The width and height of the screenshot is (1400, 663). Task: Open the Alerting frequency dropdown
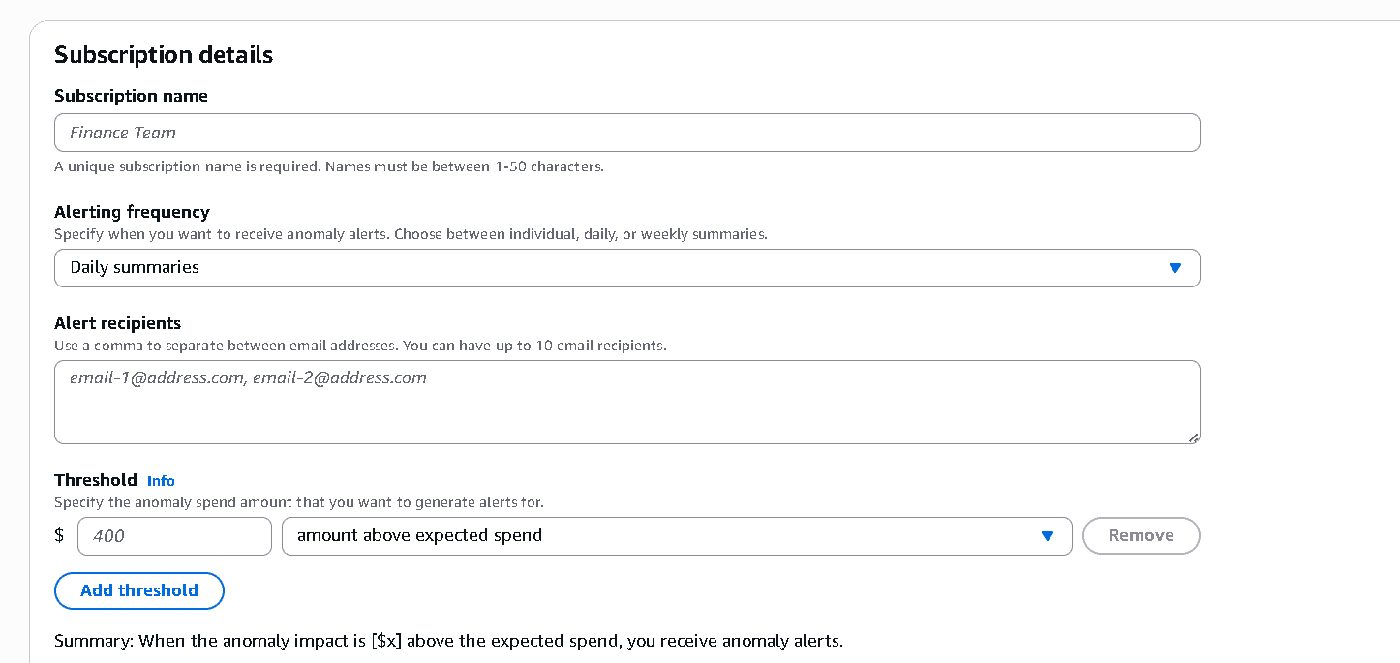627,268
